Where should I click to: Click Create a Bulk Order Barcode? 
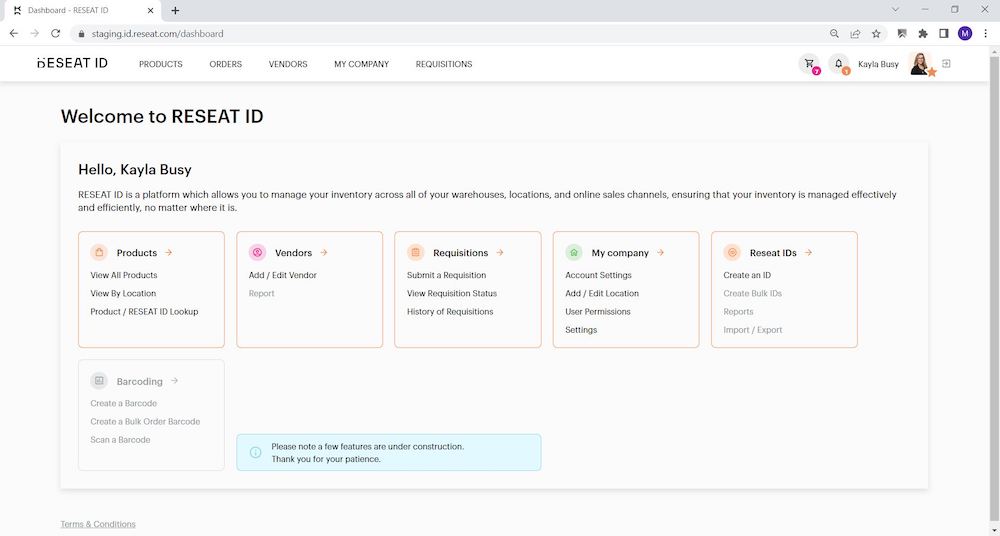[x=145, y=422]
